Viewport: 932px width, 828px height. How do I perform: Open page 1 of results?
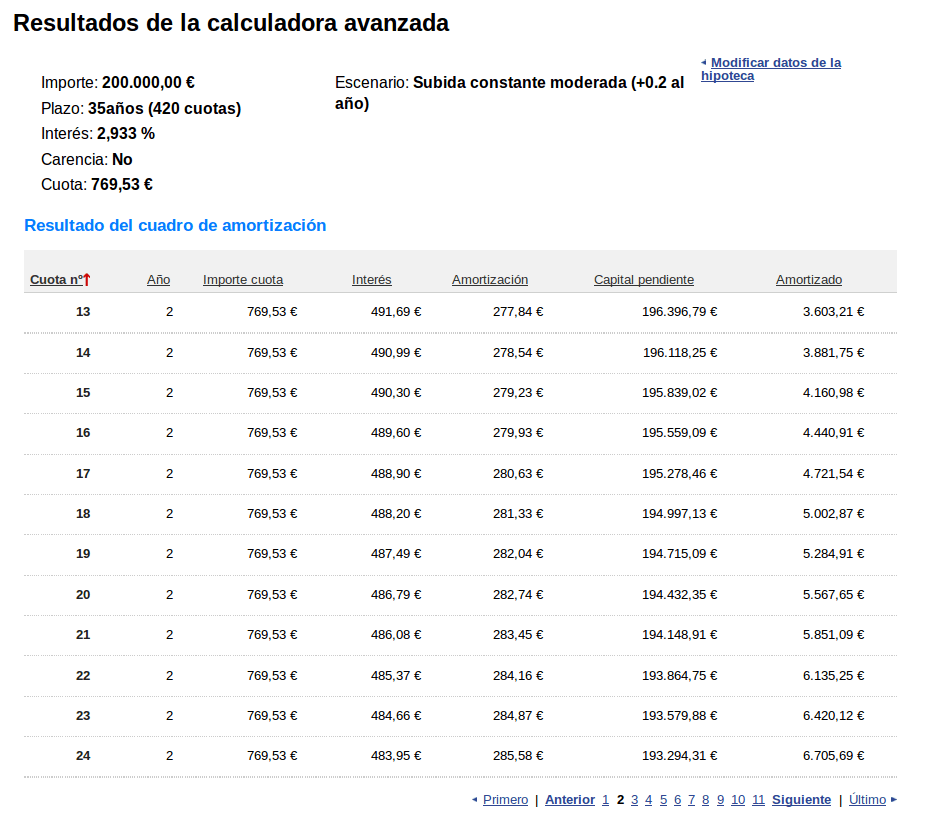605,799
